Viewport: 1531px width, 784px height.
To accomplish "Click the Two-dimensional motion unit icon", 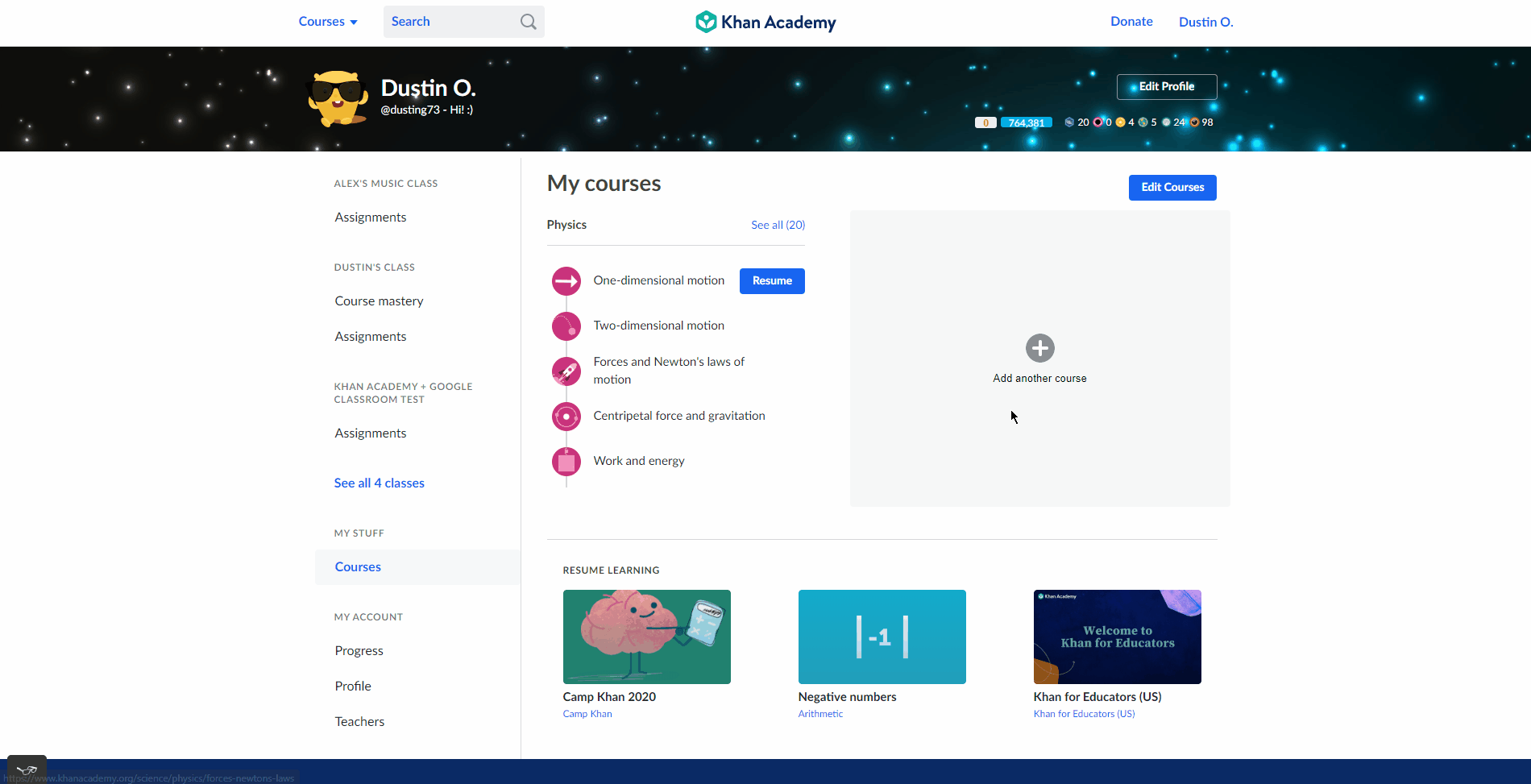I will (566, 326).
